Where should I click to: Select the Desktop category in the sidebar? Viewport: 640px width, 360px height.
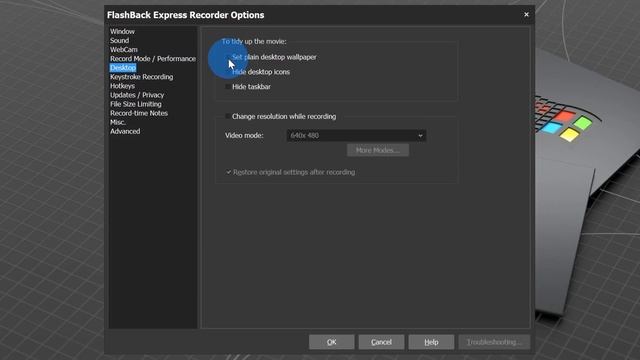click(123, 68)
